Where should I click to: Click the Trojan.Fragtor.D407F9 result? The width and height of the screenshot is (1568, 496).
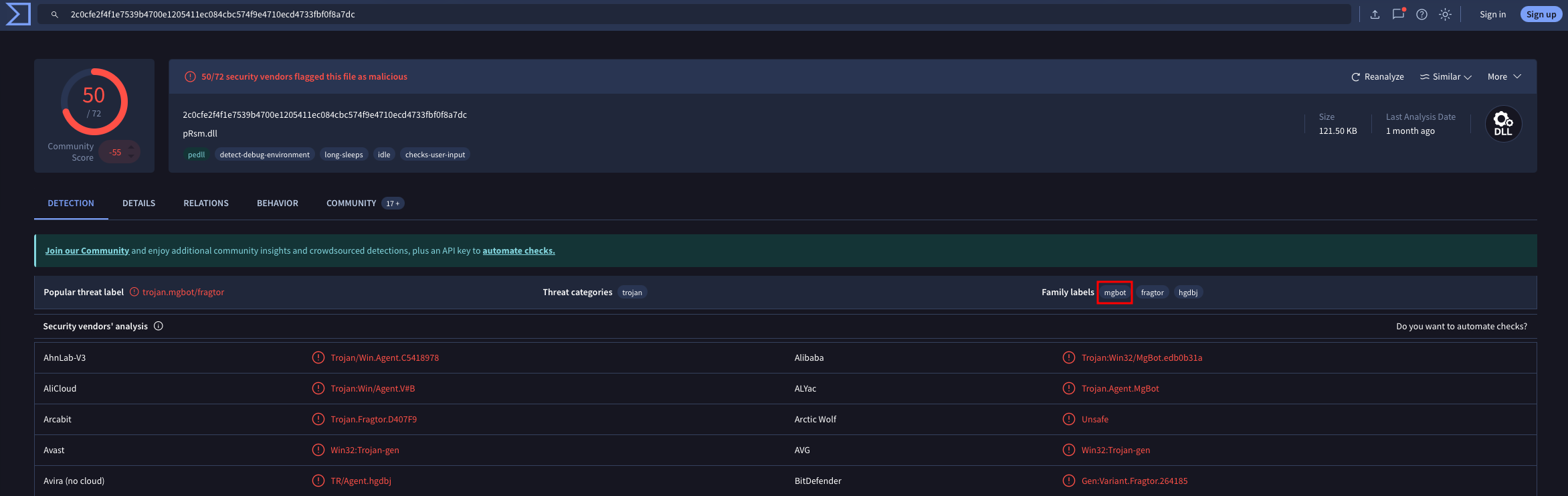pos(373,419)
